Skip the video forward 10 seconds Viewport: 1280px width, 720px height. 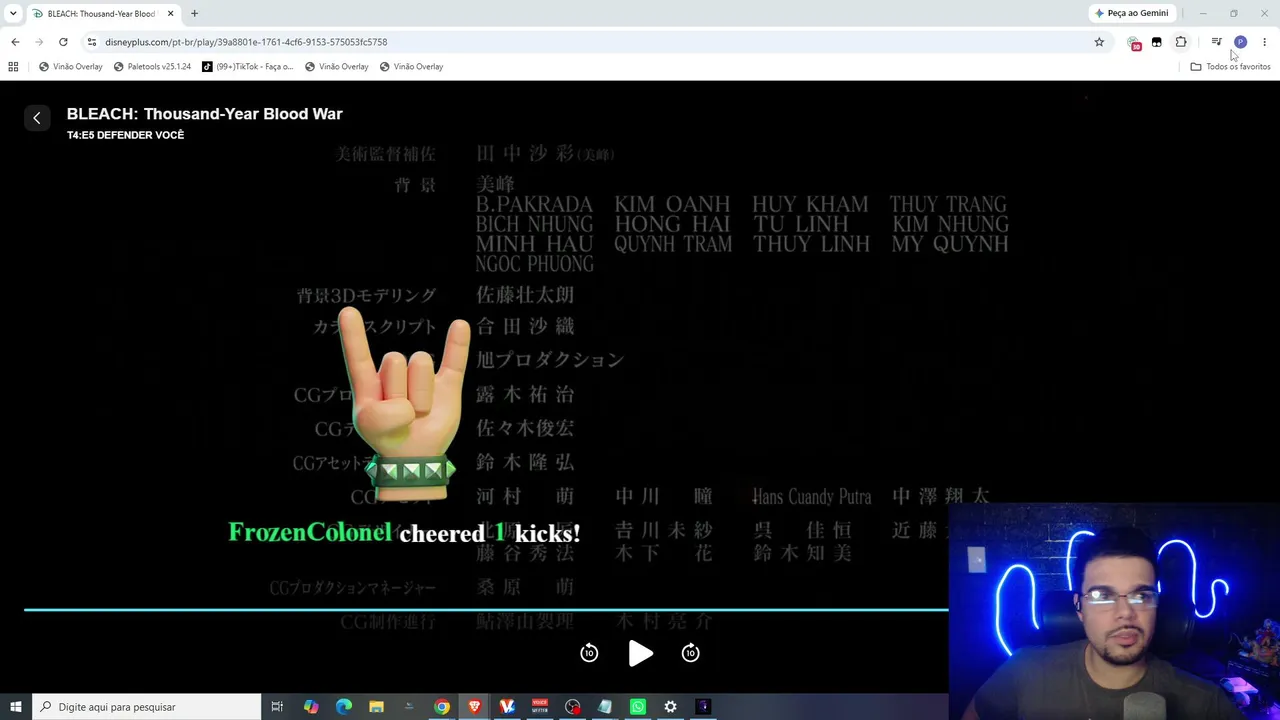click(x=690, y=653)
